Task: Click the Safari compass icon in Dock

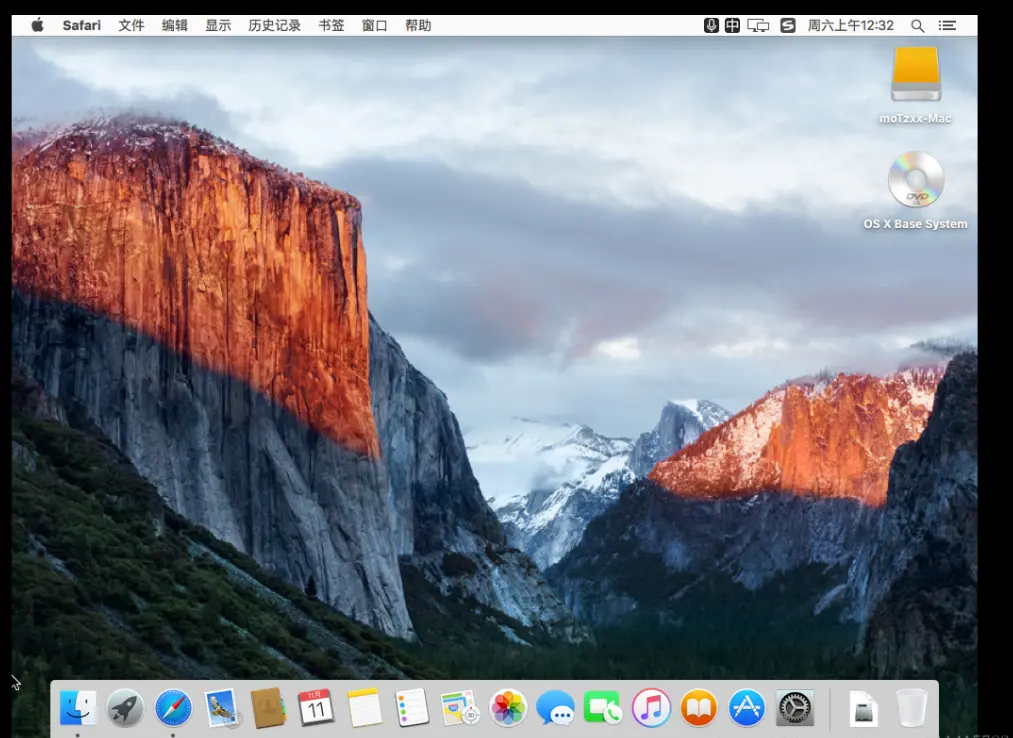Action: (173, 708)
